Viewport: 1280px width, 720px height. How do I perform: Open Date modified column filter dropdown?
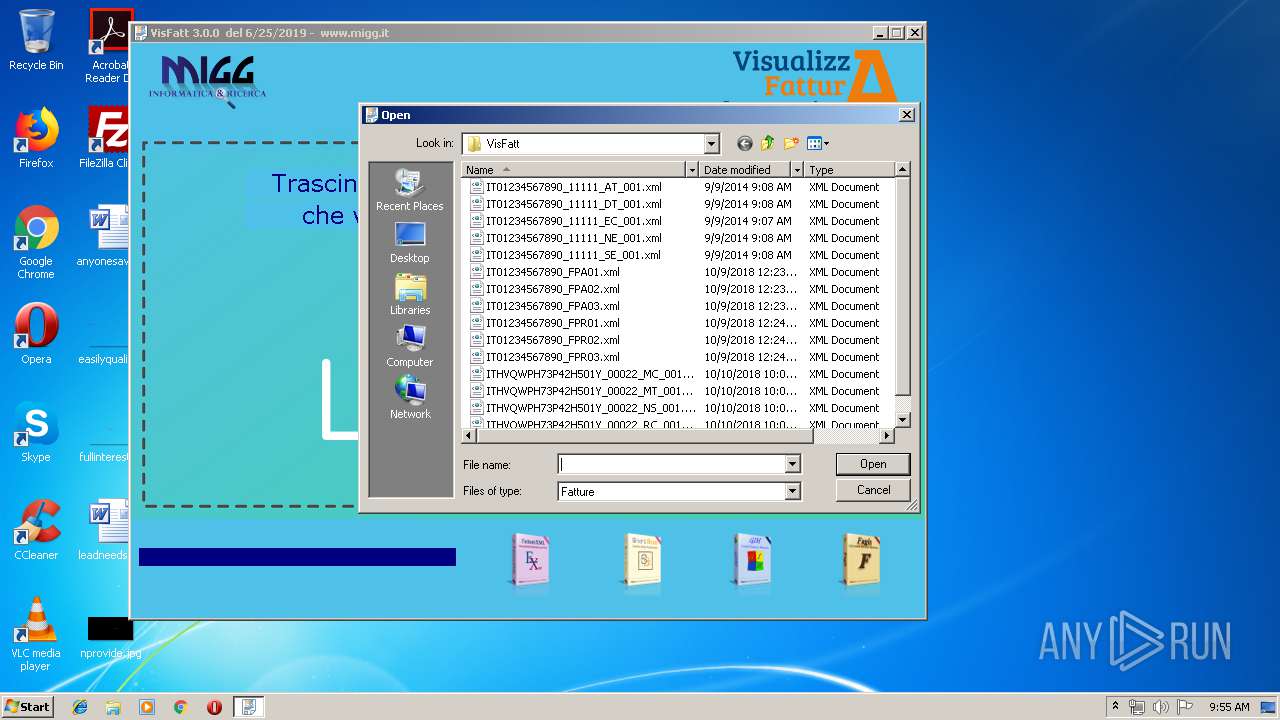click(797, 170)
